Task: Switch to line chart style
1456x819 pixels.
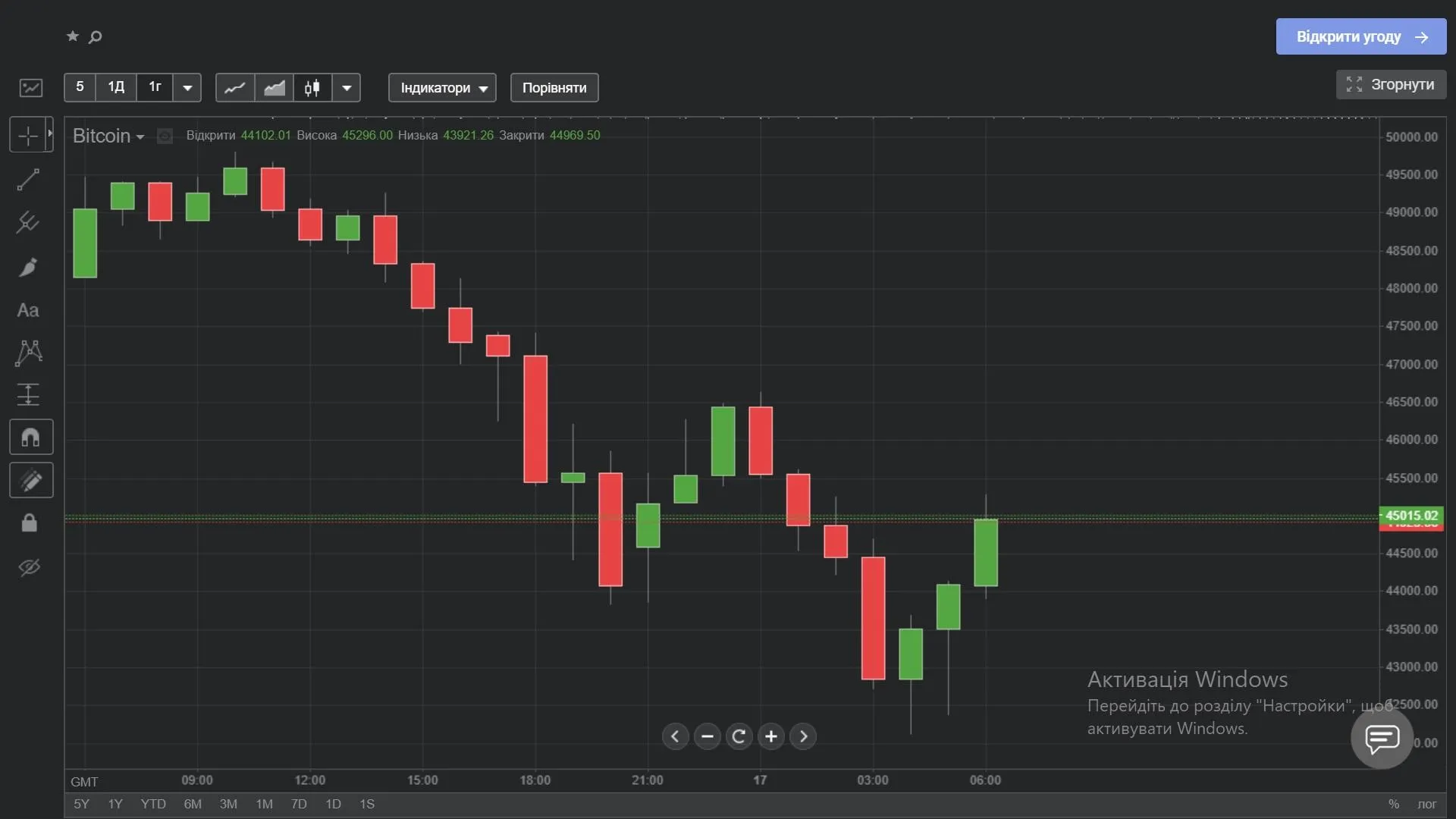Action: click(x=235, y=87)
